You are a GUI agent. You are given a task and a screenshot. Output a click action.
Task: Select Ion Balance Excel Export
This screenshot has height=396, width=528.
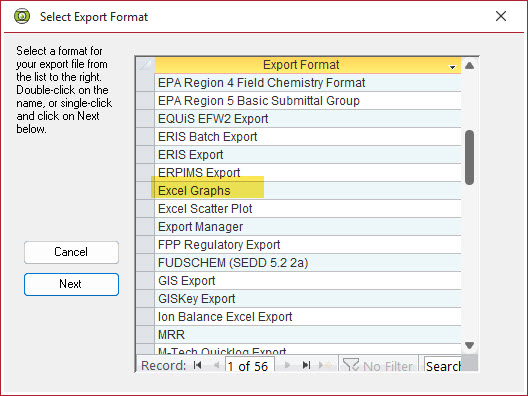pyautogui.click(x=308, y=317)
